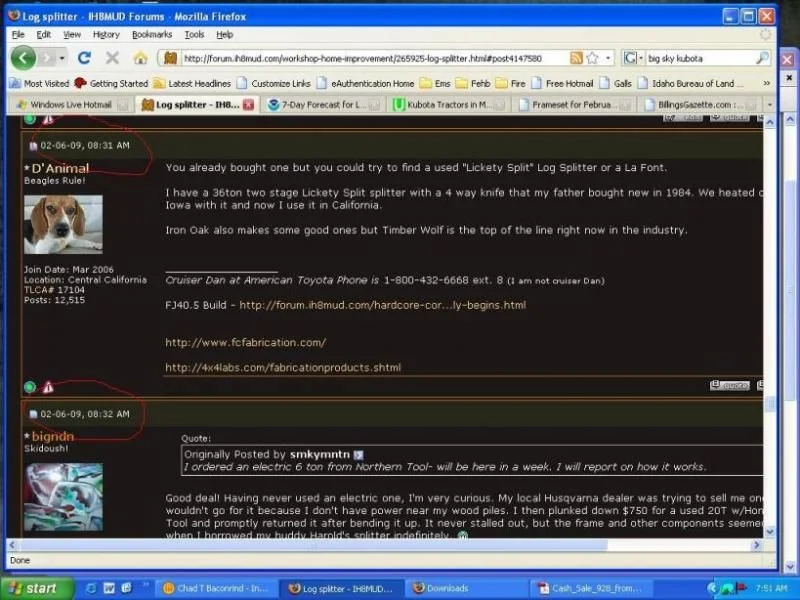Image resolution: width=800 pixels, height=600 pixels.
Task: Close the Log splitter tab
Action: (x=248, y=105)
